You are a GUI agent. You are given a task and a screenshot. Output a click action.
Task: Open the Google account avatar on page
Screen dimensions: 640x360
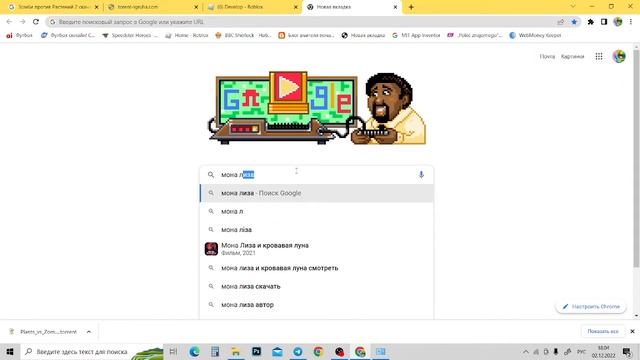(x=619, y=56)
